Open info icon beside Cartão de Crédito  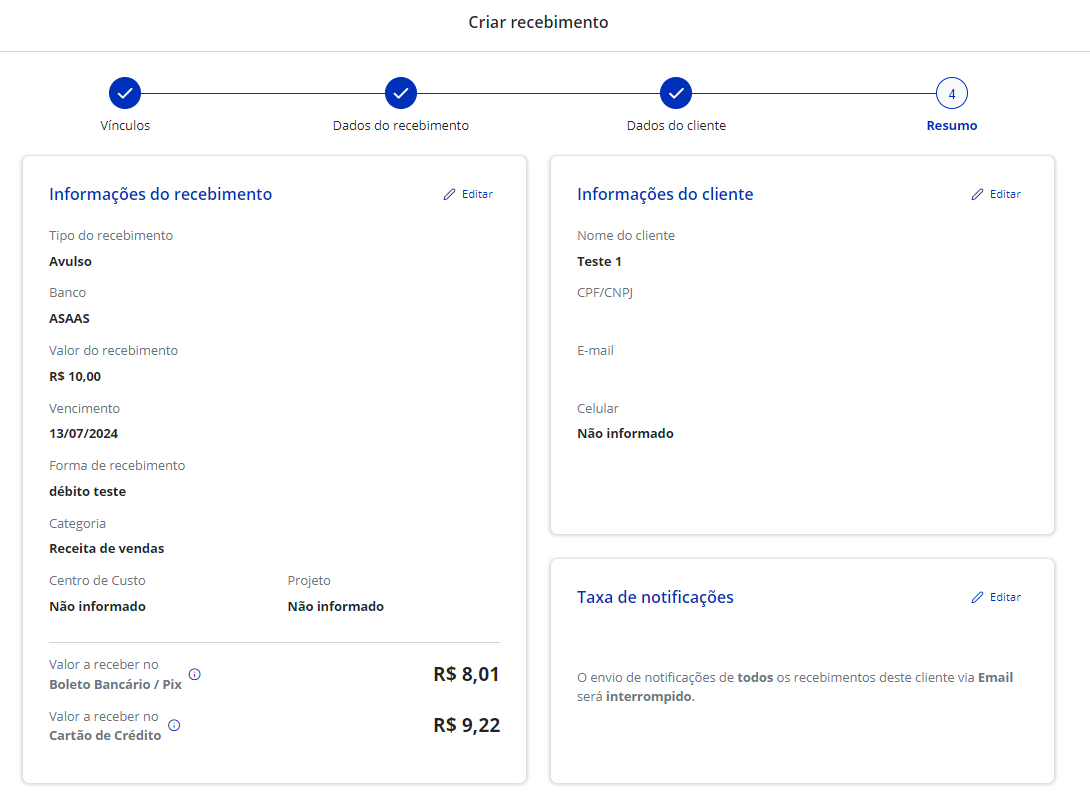(x=174, y=726)
